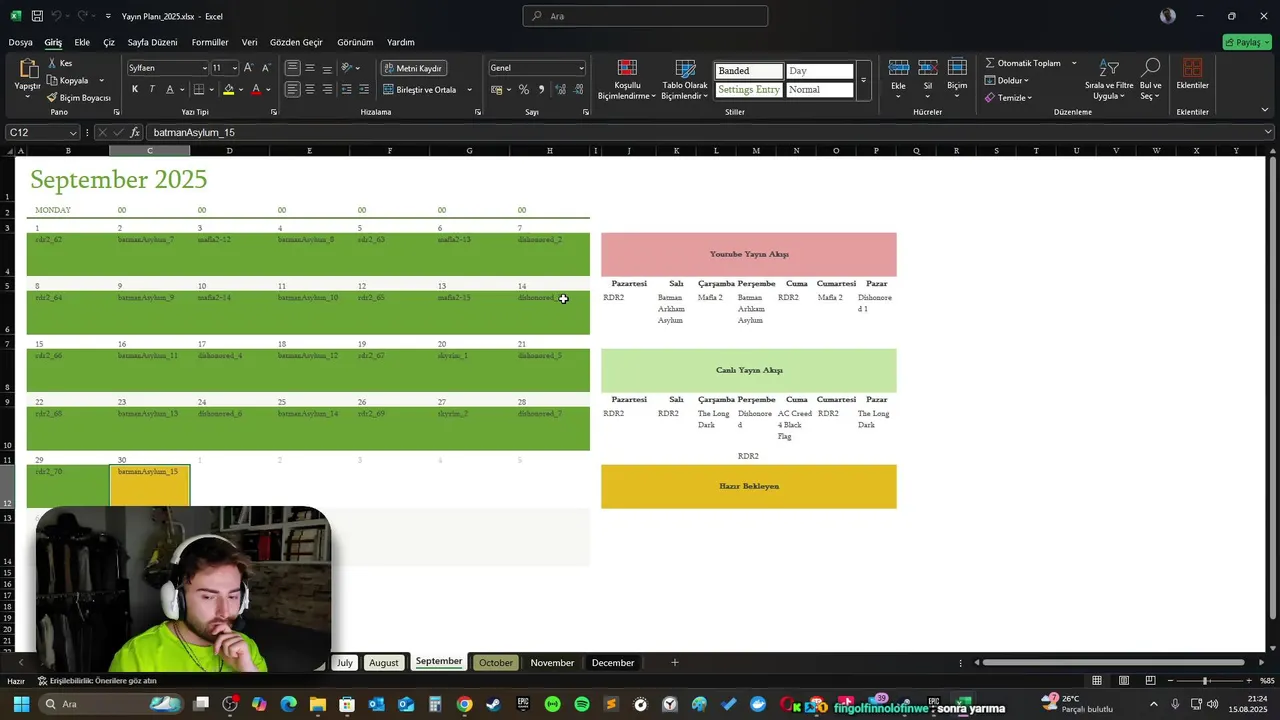
Task: Click the Name Box showing C12
Action: click(x=43, y=132)
